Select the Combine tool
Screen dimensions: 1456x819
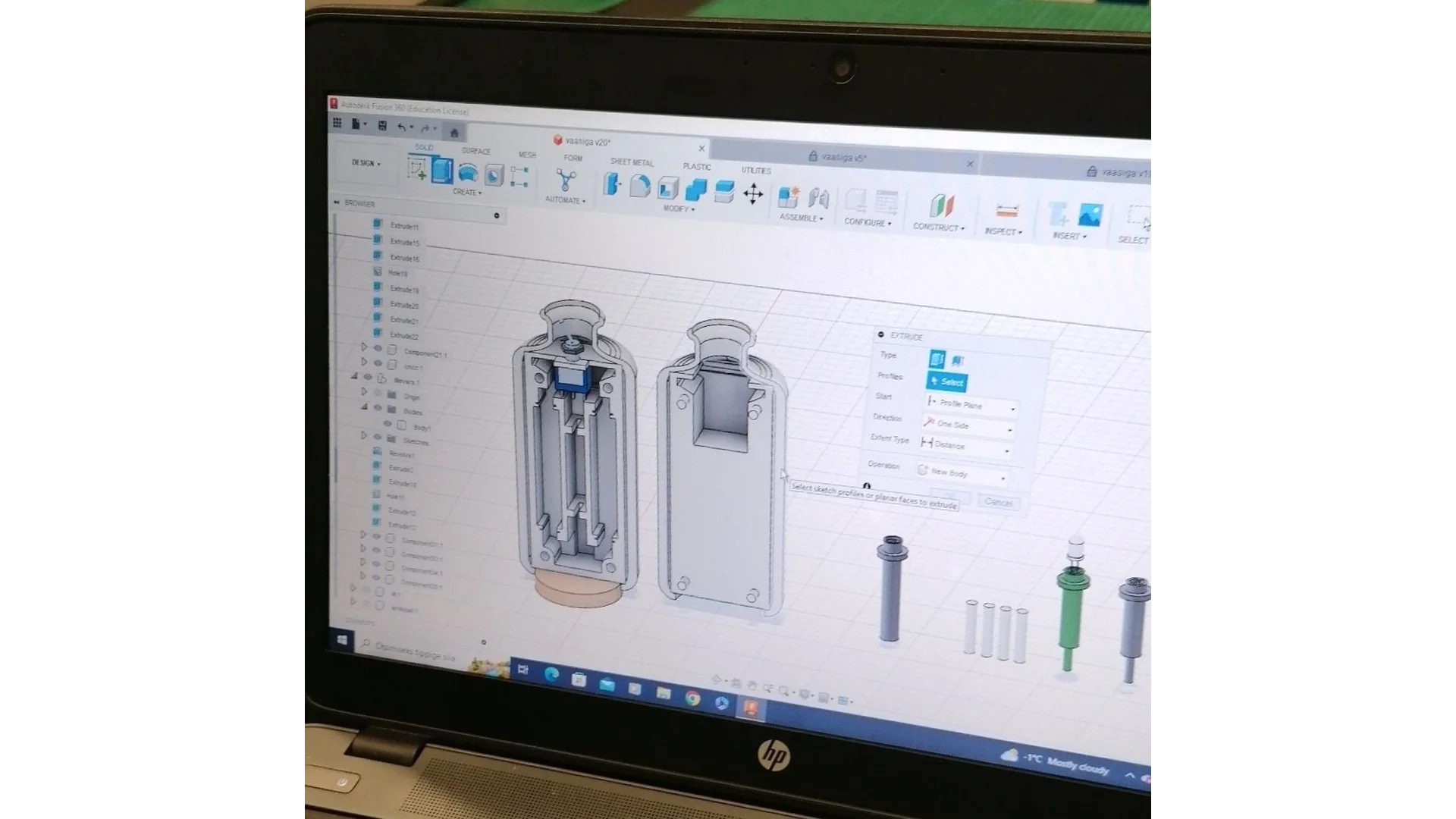695,190
